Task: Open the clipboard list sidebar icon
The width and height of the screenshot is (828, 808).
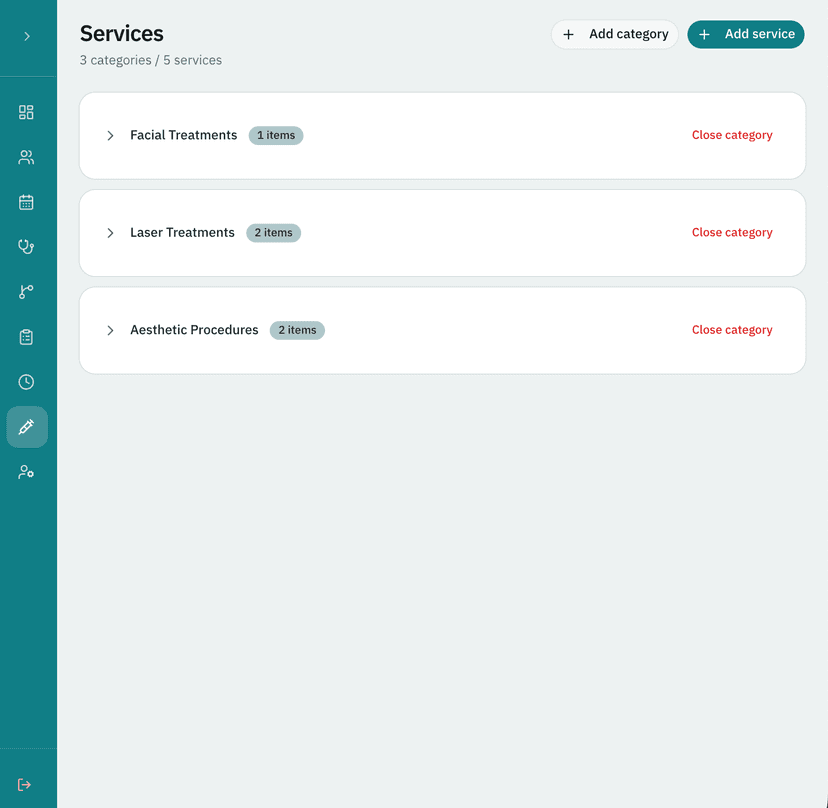Action: 26,337
